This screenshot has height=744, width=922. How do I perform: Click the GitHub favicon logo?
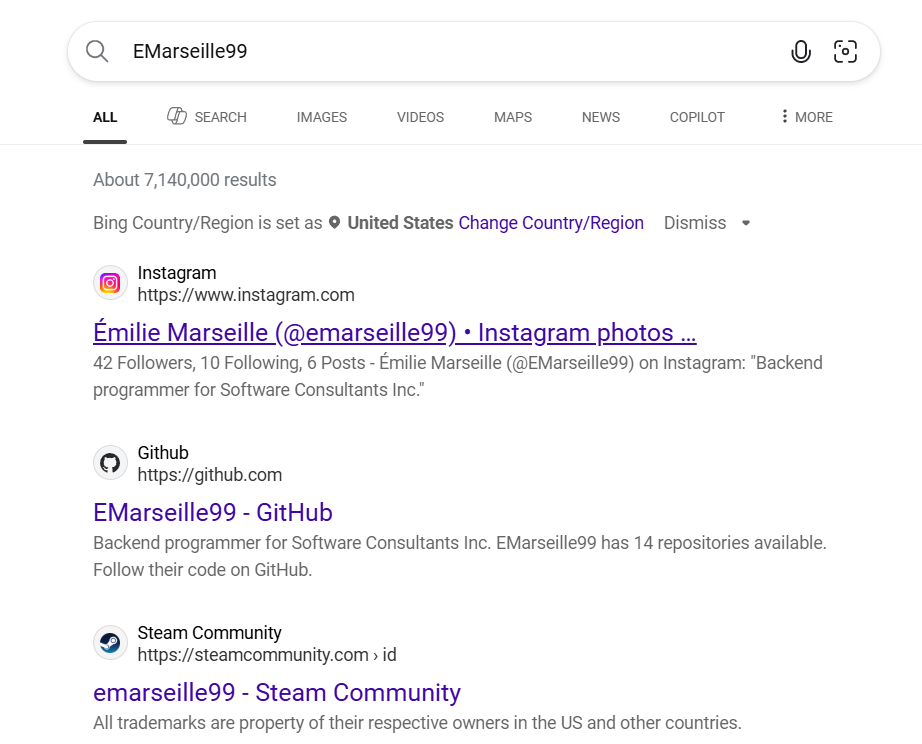point(110,463)
